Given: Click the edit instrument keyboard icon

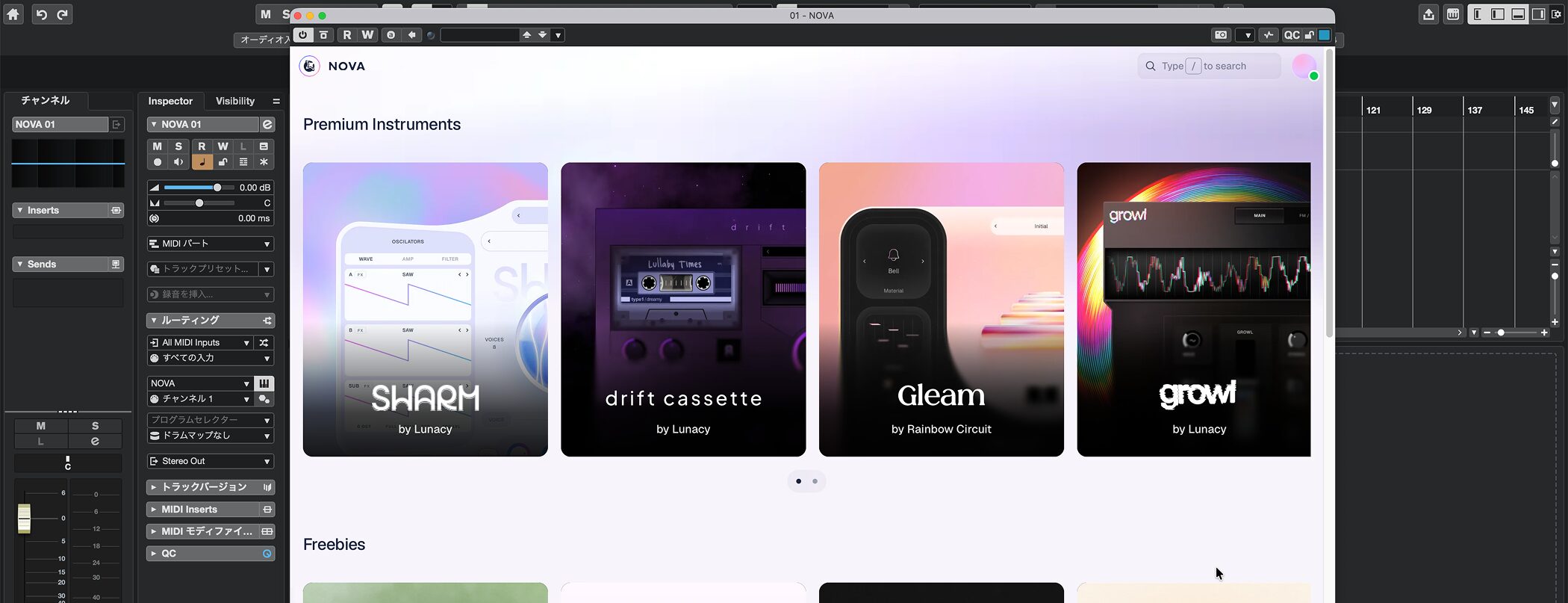Looking at the screenshot, I should coord(264,383).
